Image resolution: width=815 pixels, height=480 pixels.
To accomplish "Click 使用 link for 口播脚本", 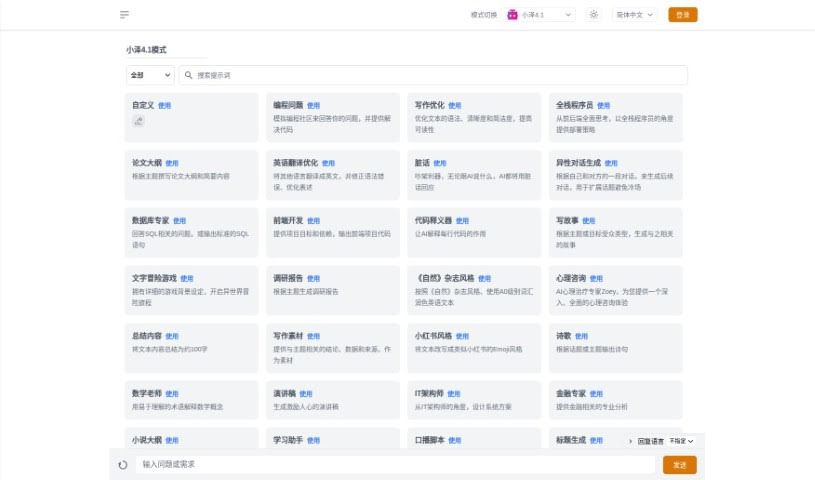I will 455,440.
